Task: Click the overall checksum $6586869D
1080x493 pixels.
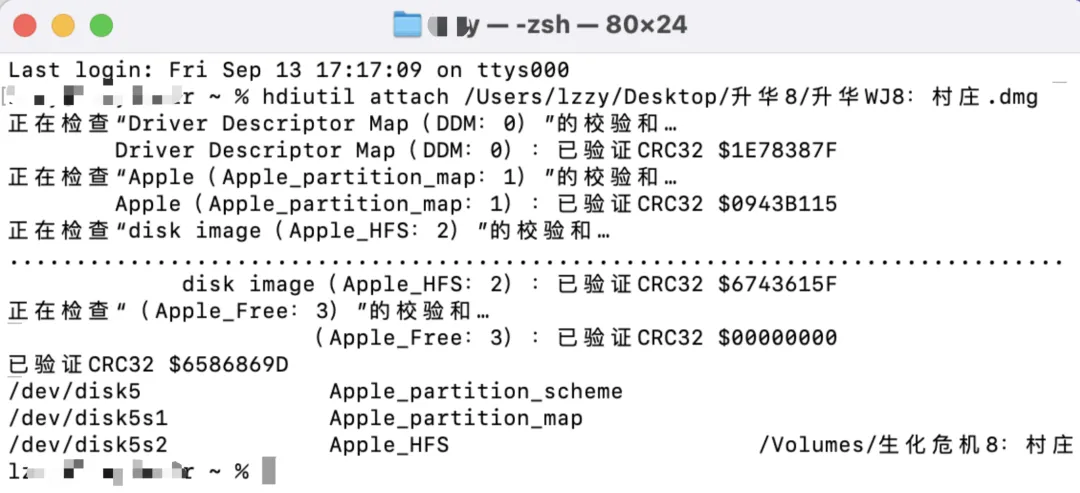Action: (x=228, y=365)
